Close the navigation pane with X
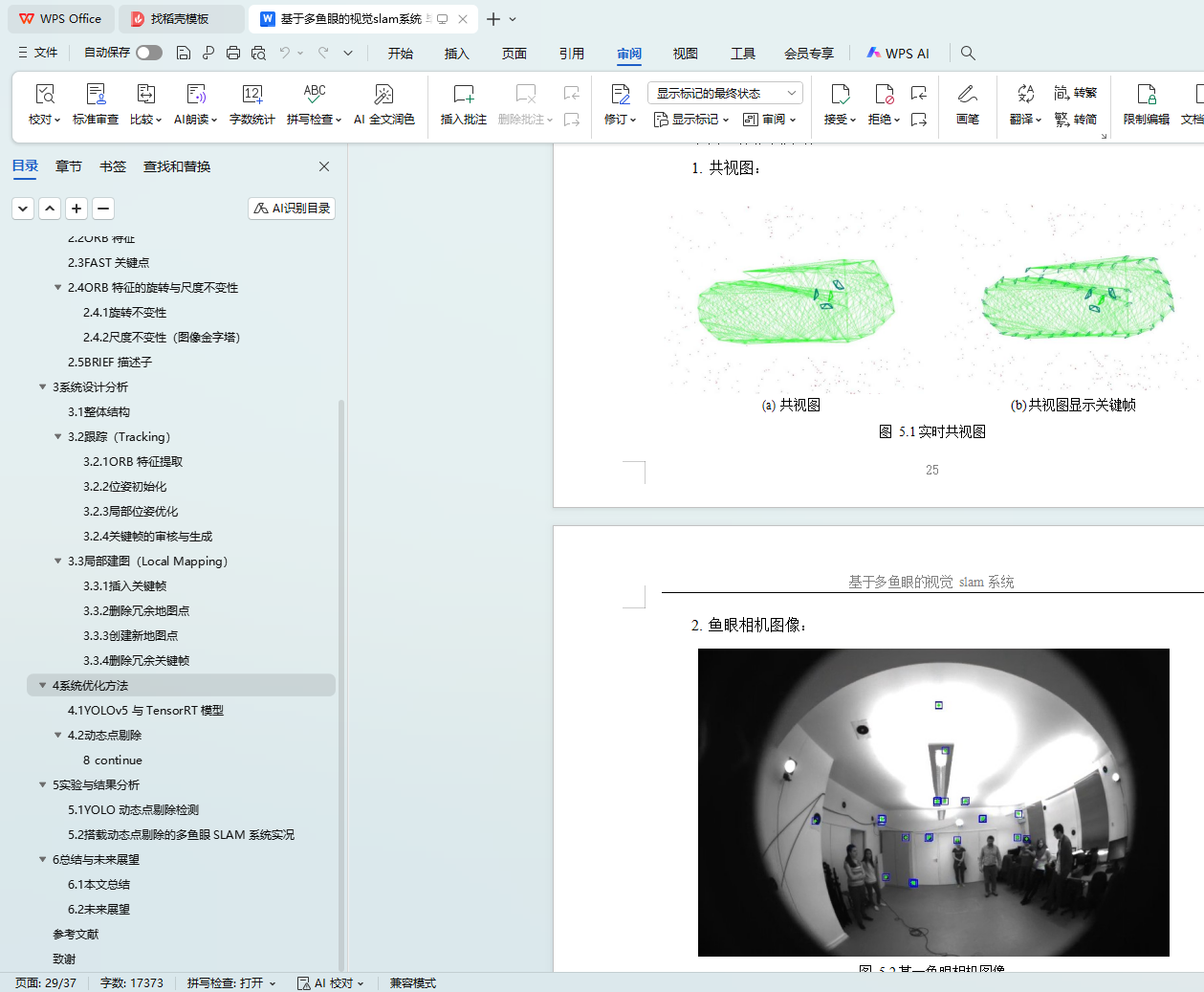This screenshot has height=992, width=1204. point(324,166)
